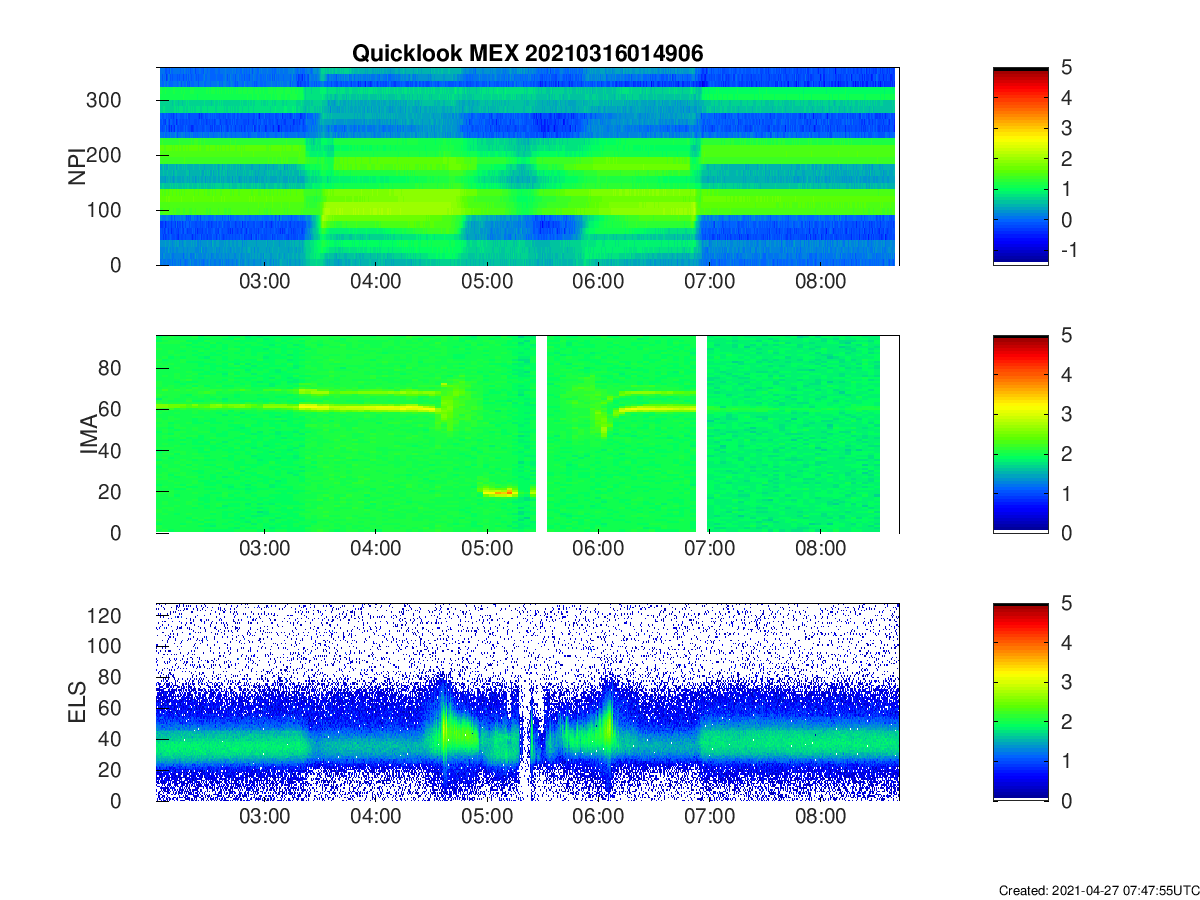Click the 5 label on IMA colorbar

(x=1065, y=335)
